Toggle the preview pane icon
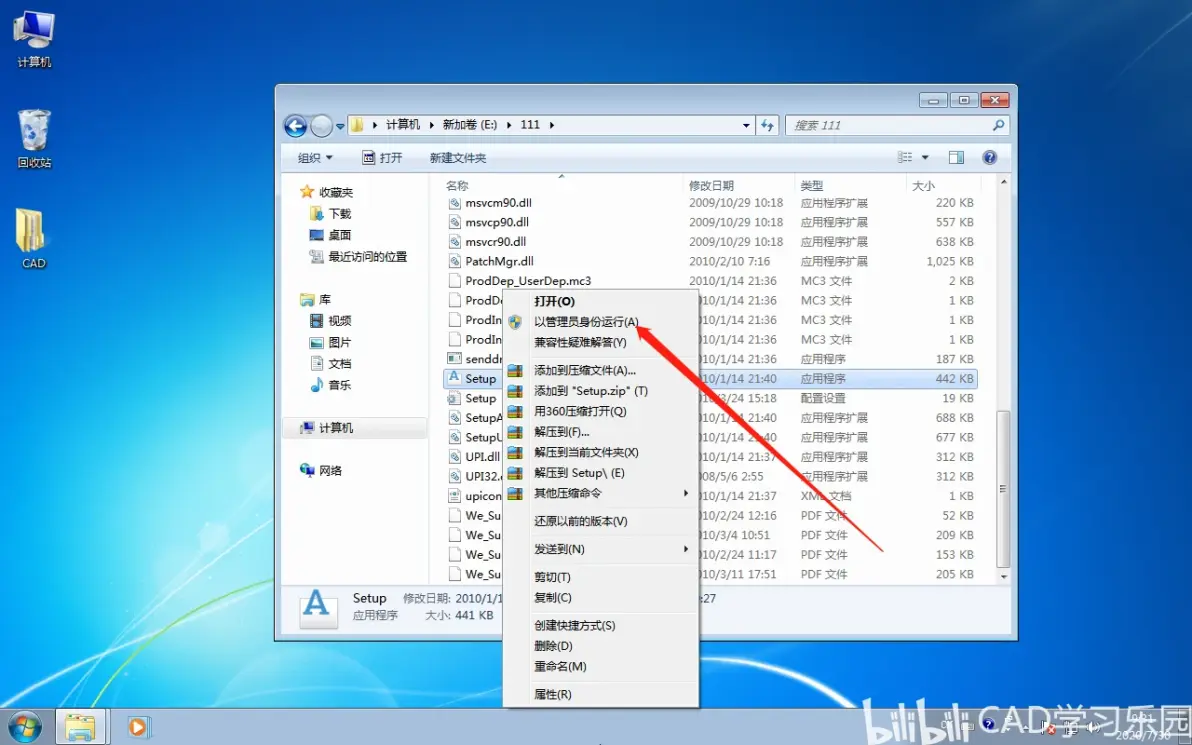Viewport: 1192px width, 745px height. [x=956, y=157]
